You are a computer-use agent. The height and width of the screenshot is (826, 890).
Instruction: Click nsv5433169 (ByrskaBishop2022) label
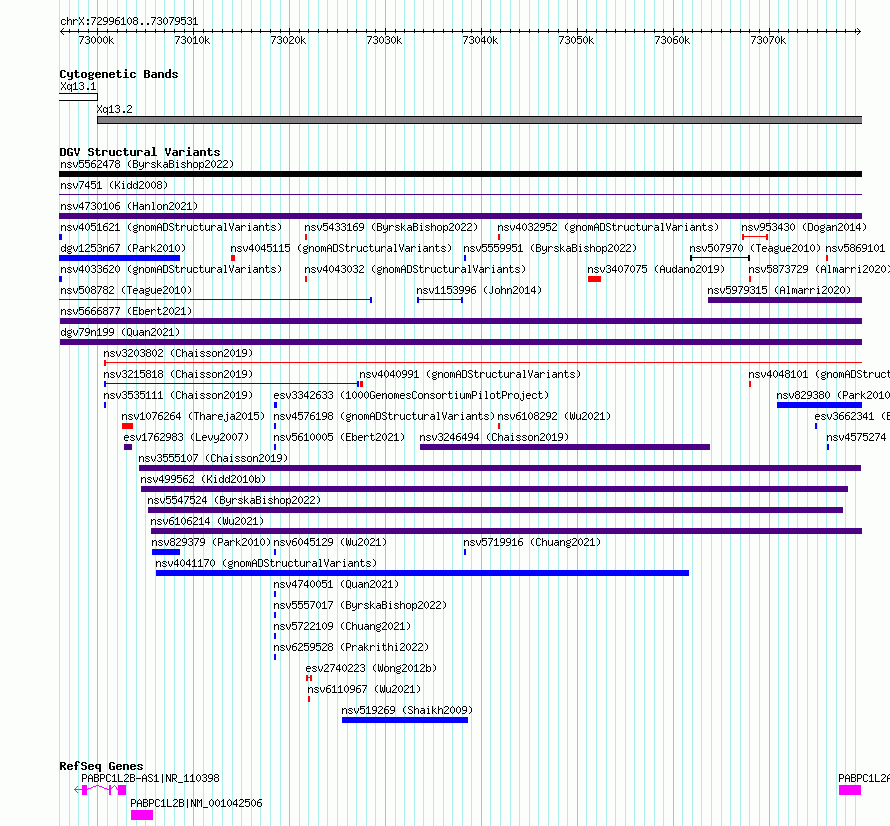pos(391,227)
